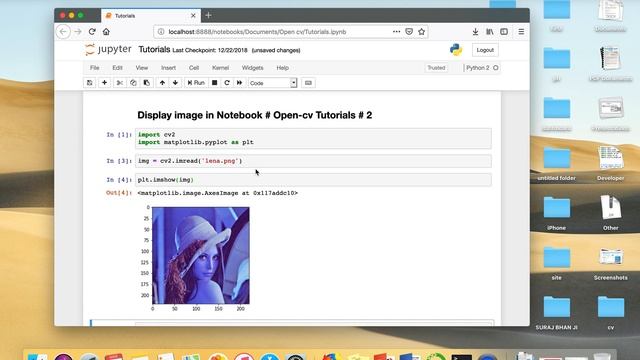This screenshot has height=360, width=640.
Task: Run the selected cell
Action: [x=196, y=83]
